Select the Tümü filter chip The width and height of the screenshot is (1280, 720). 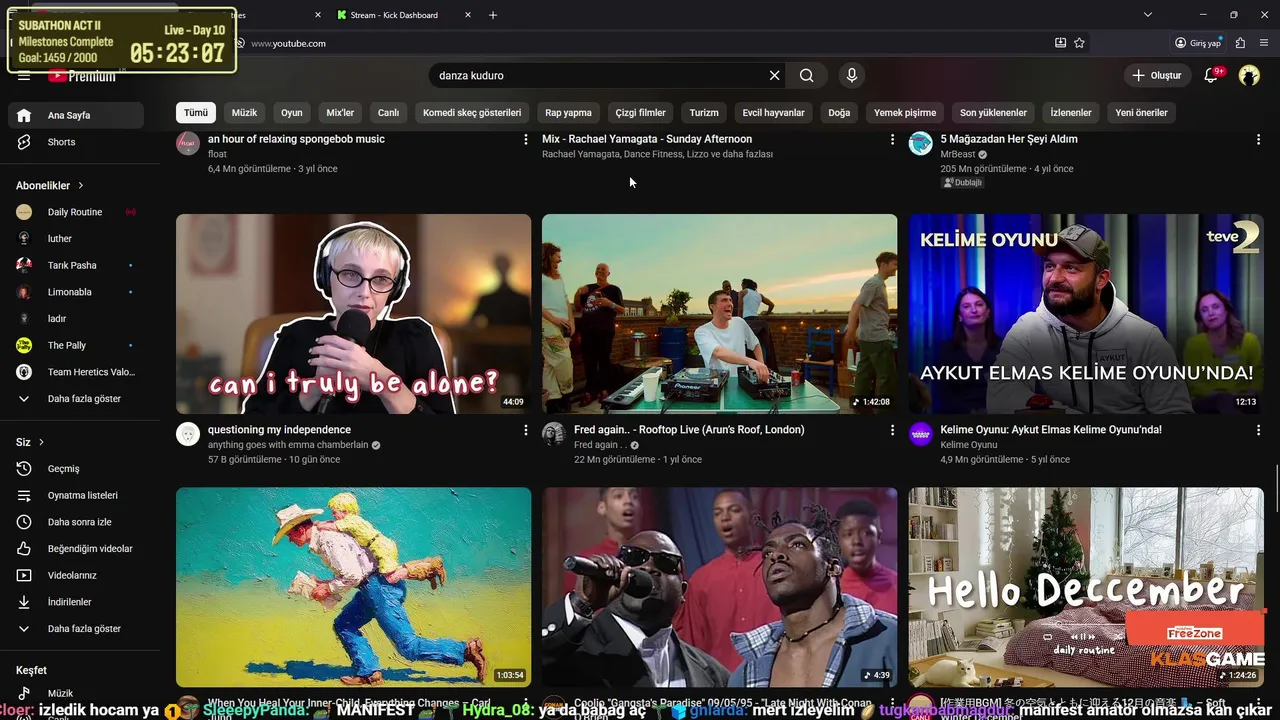tap(196, 113)
